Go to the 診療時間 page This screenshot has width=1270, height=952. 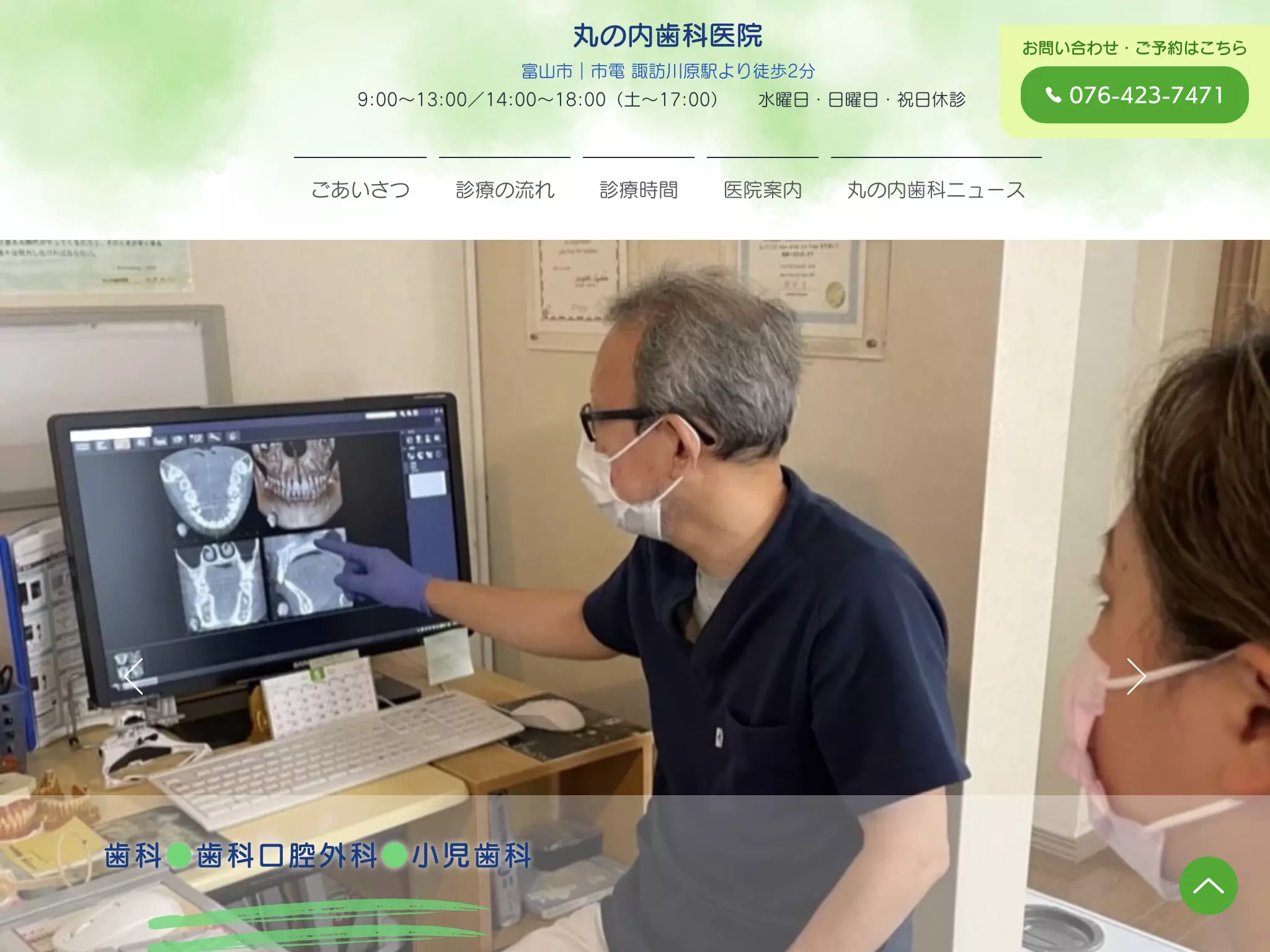click(639, 190)
